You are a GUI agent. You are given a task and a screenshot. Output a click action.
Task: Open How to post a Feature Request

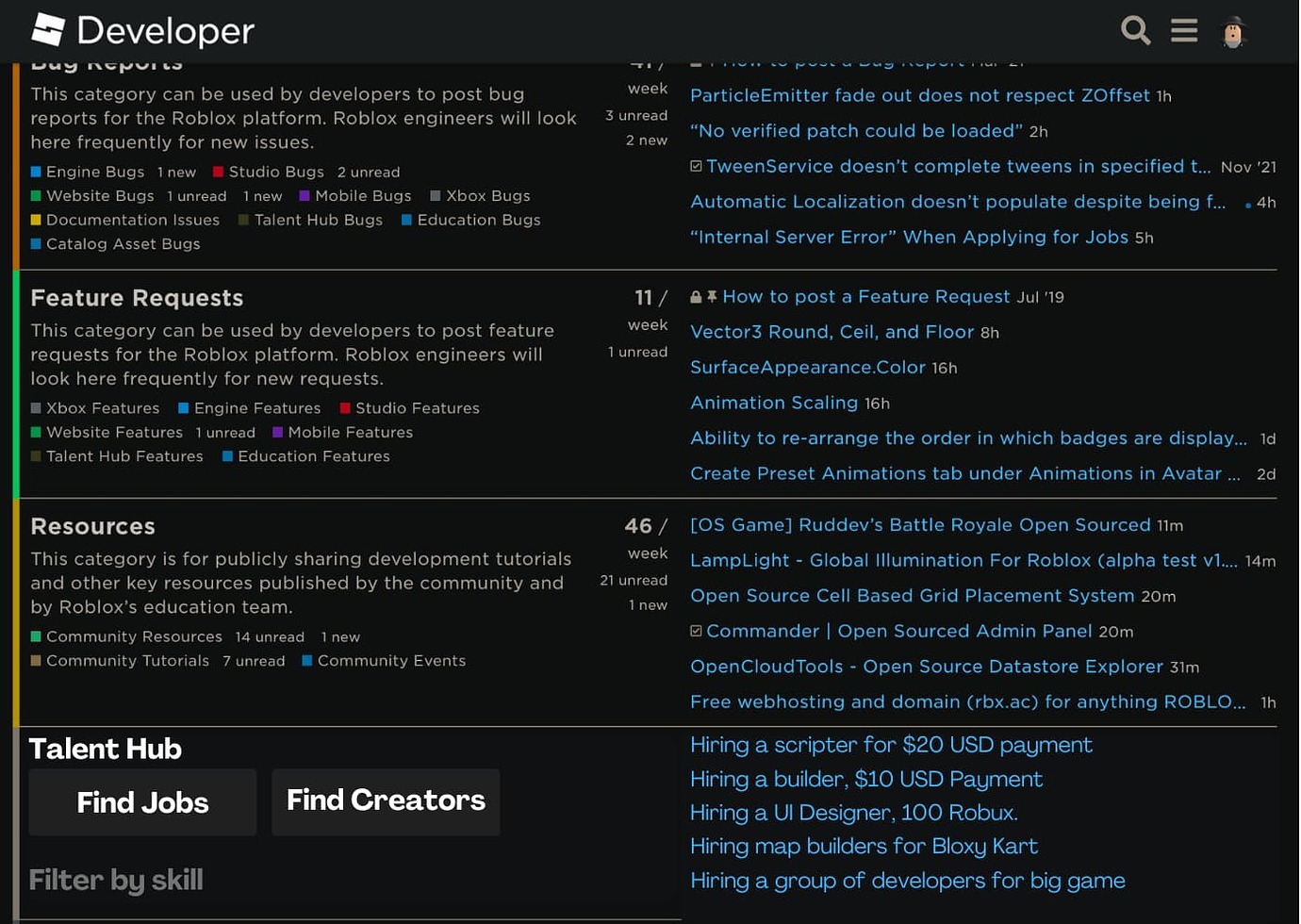click(865, 296)
